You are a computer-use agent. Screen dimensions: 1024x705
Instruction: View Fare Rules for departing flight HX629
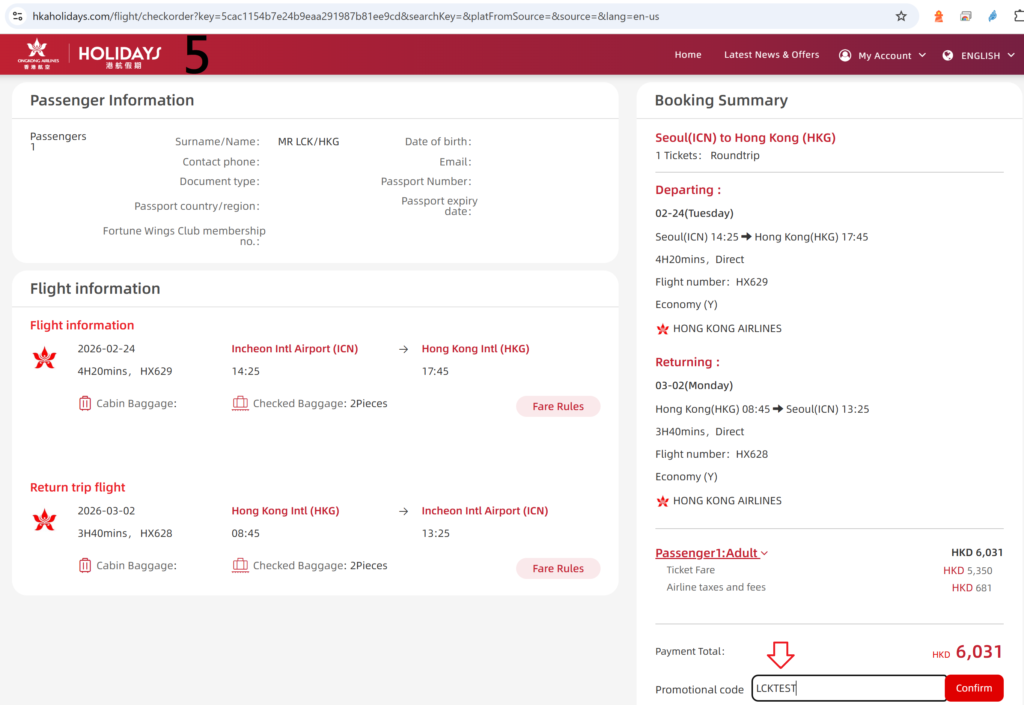point(558,406)
